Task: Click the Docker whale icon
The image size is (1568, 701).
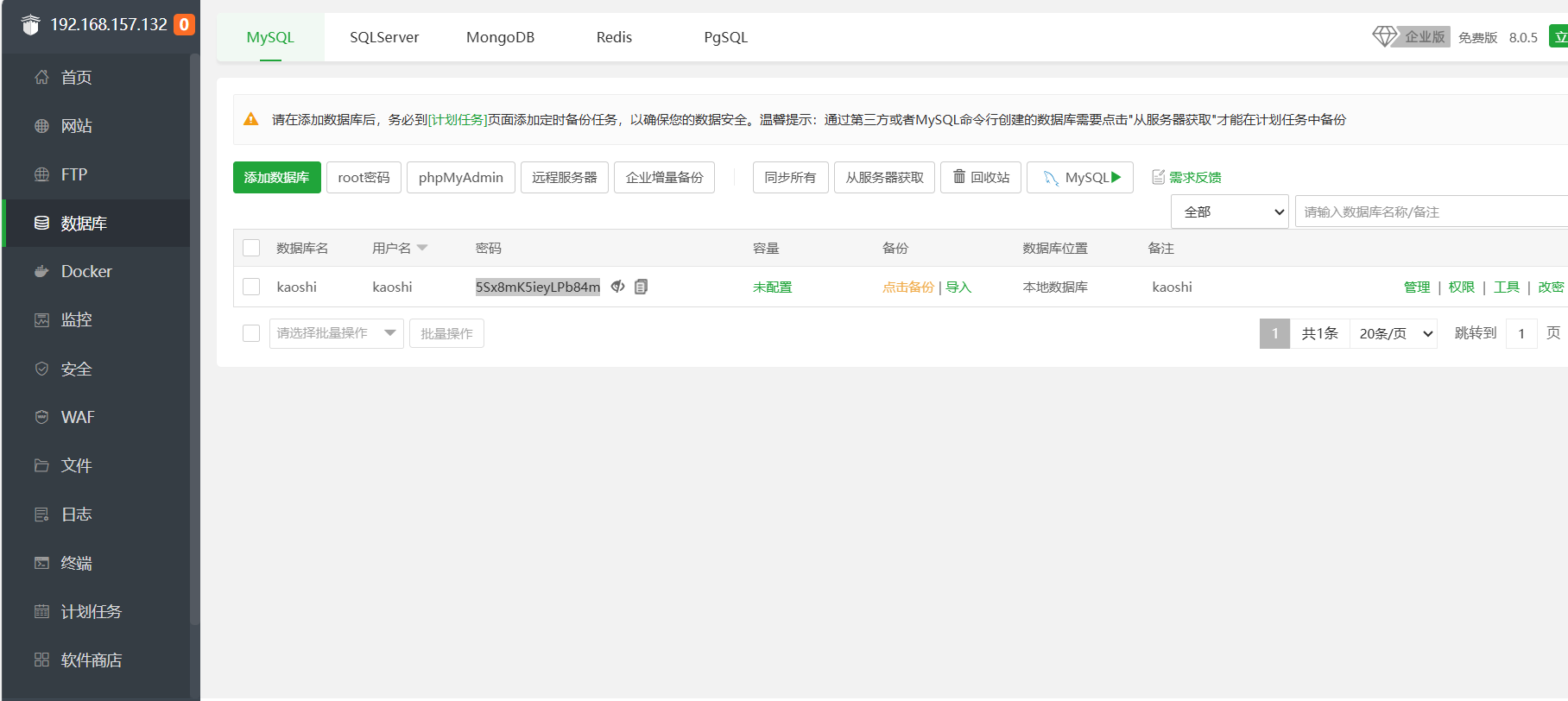Action: [x=41, y=271]
